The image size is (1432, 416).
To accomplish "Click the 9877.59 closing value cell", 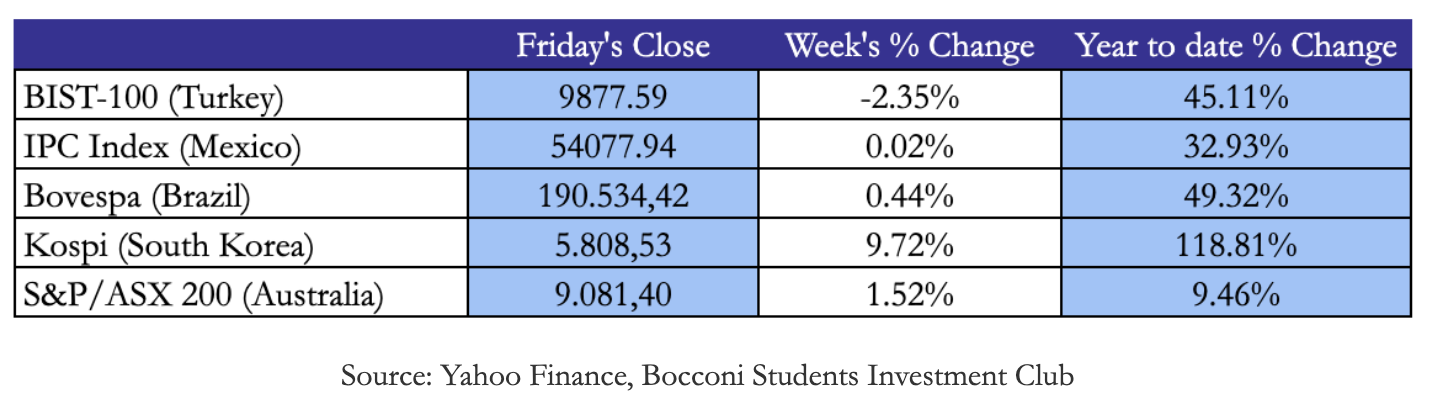I will pyautogui.click(x=613, y=98).
